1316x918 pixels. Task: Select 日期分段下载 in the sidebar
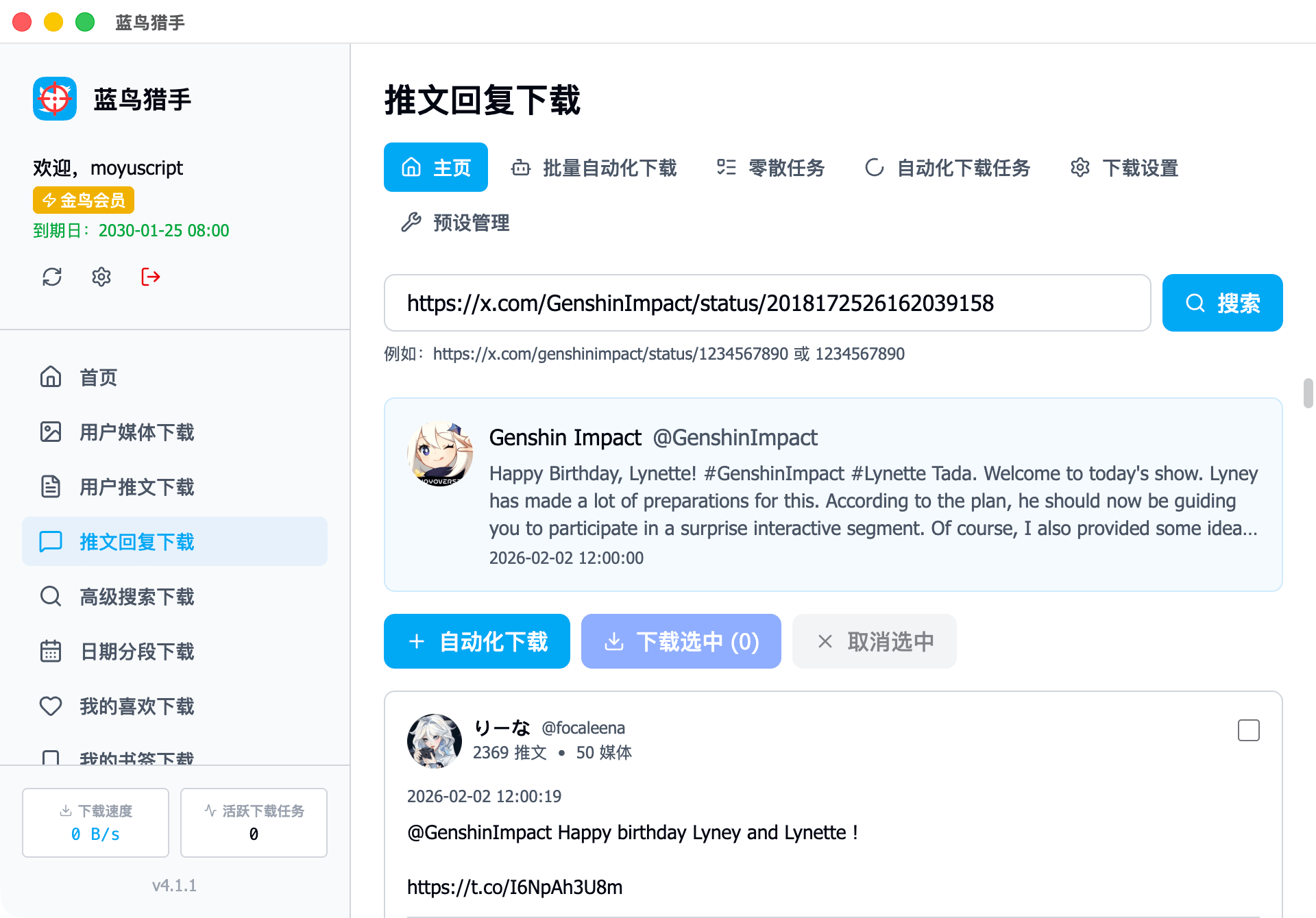(136, 652)
